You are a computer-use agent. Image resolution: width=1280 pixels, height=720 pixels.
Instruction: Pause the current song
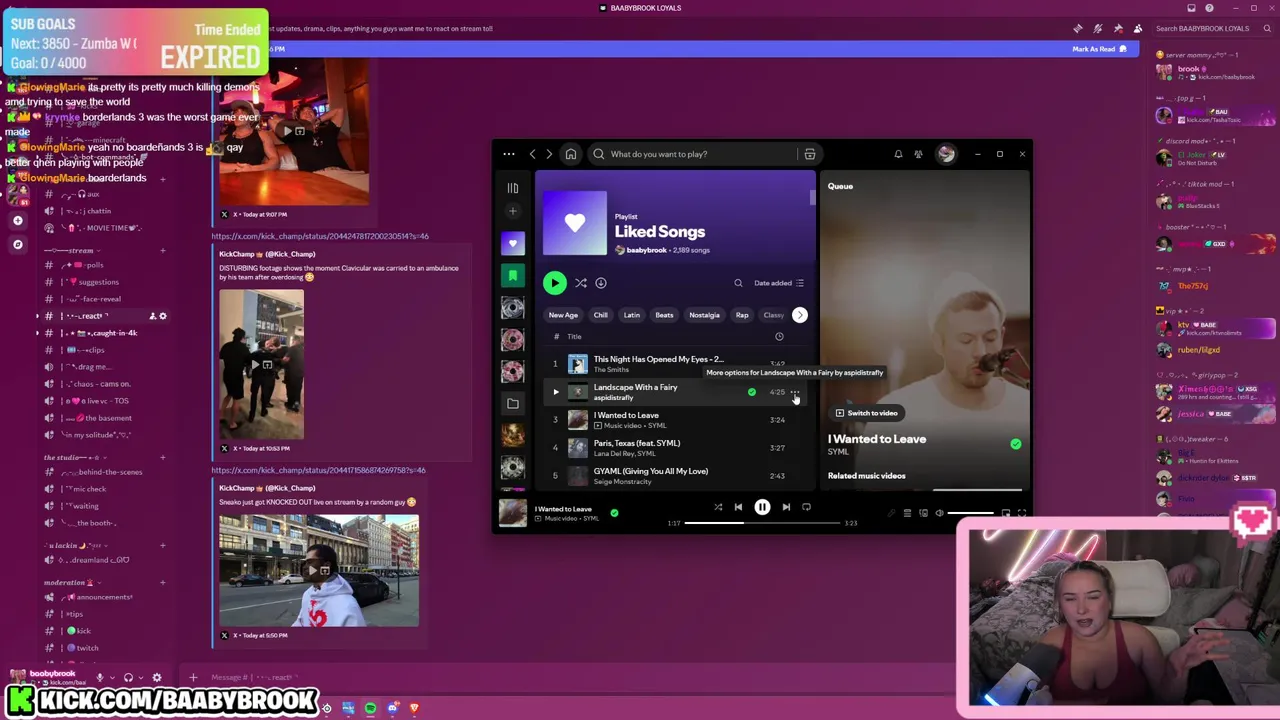762,507
